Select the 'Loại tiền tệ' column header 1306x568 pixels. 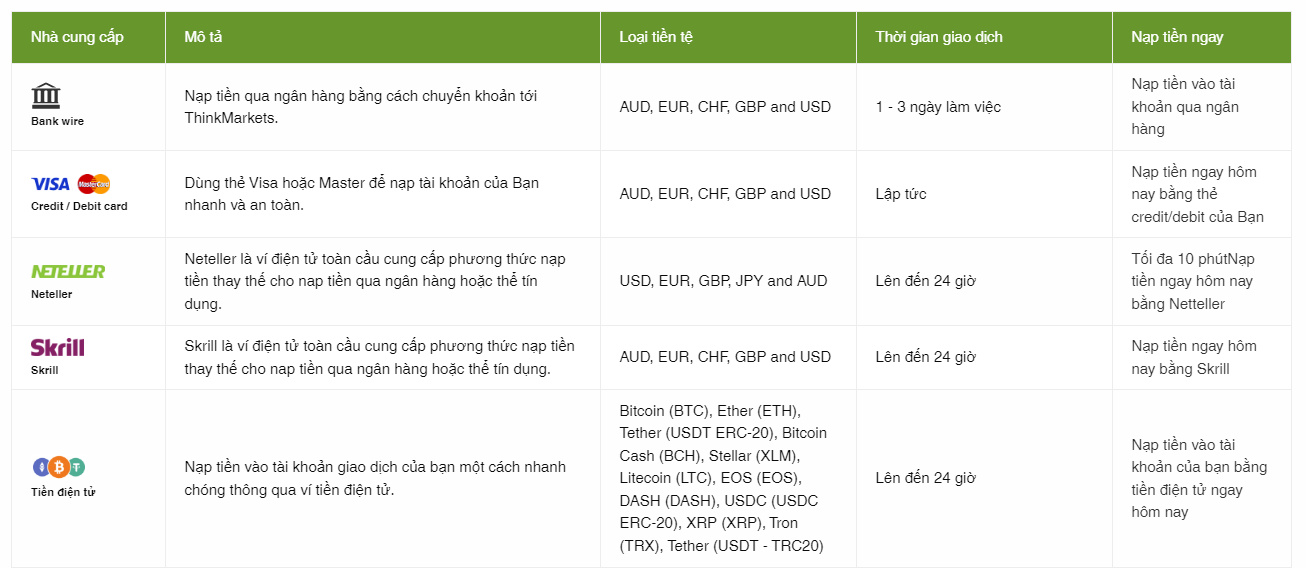[656, 37]
